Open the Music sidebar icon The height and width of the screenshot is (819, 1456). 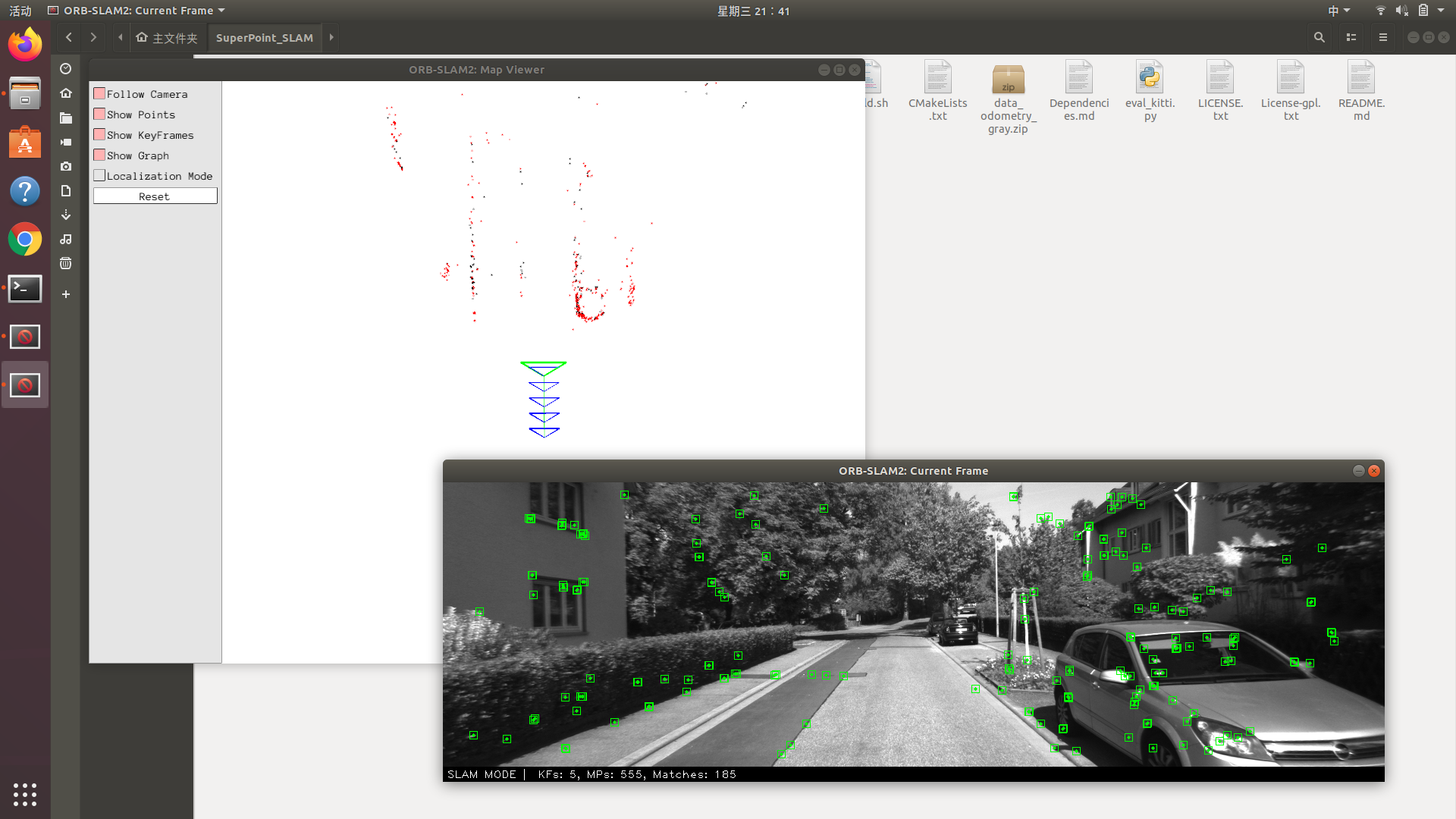tap(66, 239)
